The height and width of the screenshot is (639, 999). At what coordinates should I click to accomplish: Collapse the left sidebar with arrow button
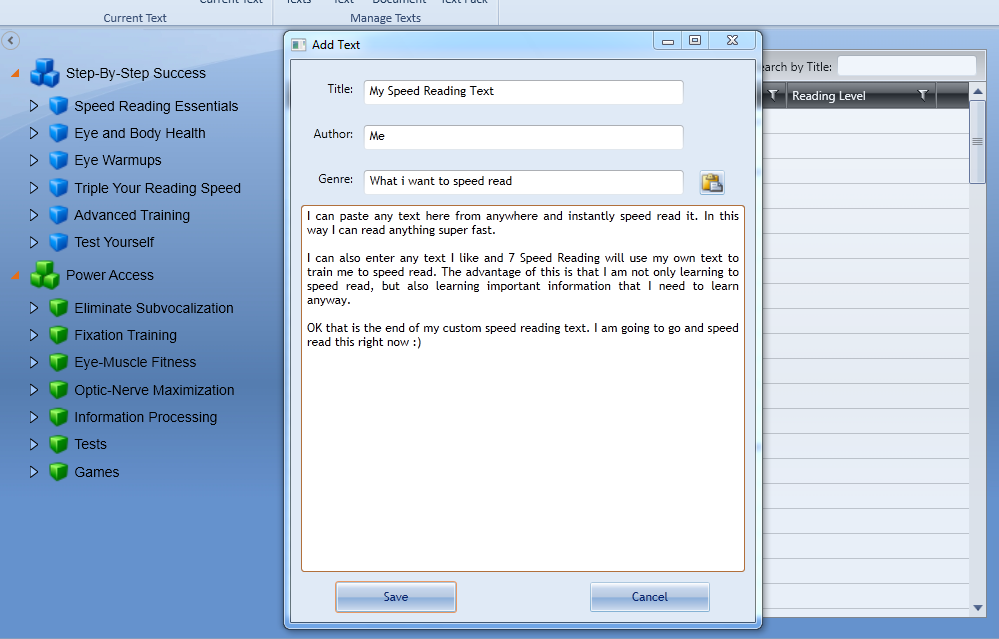pos(11,41)
